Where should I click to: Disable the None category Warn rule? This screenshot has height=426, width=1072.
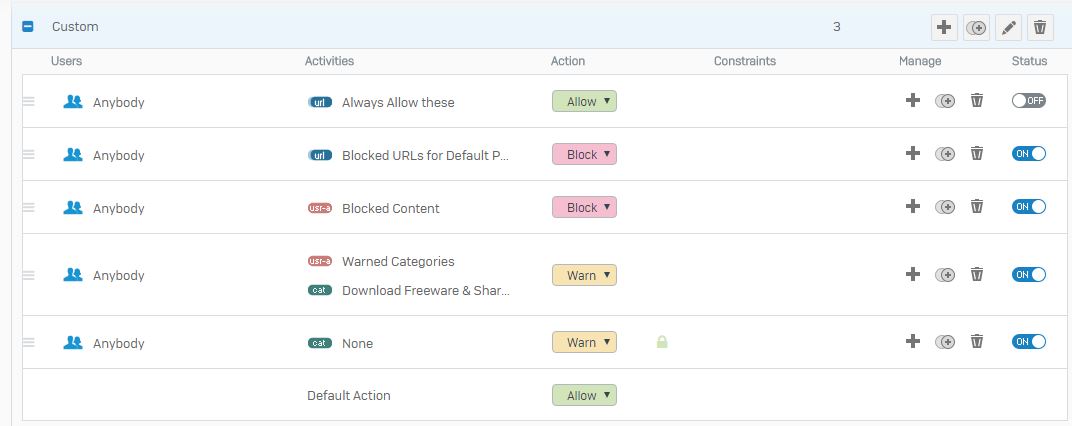point(1029,341)
